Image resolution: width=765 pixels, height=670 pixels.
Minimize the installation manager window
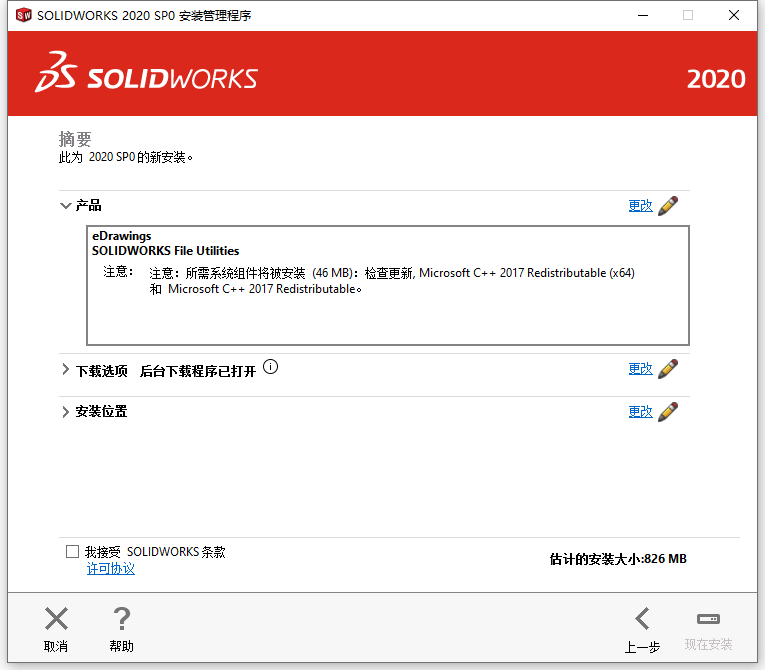click(643, 15)
